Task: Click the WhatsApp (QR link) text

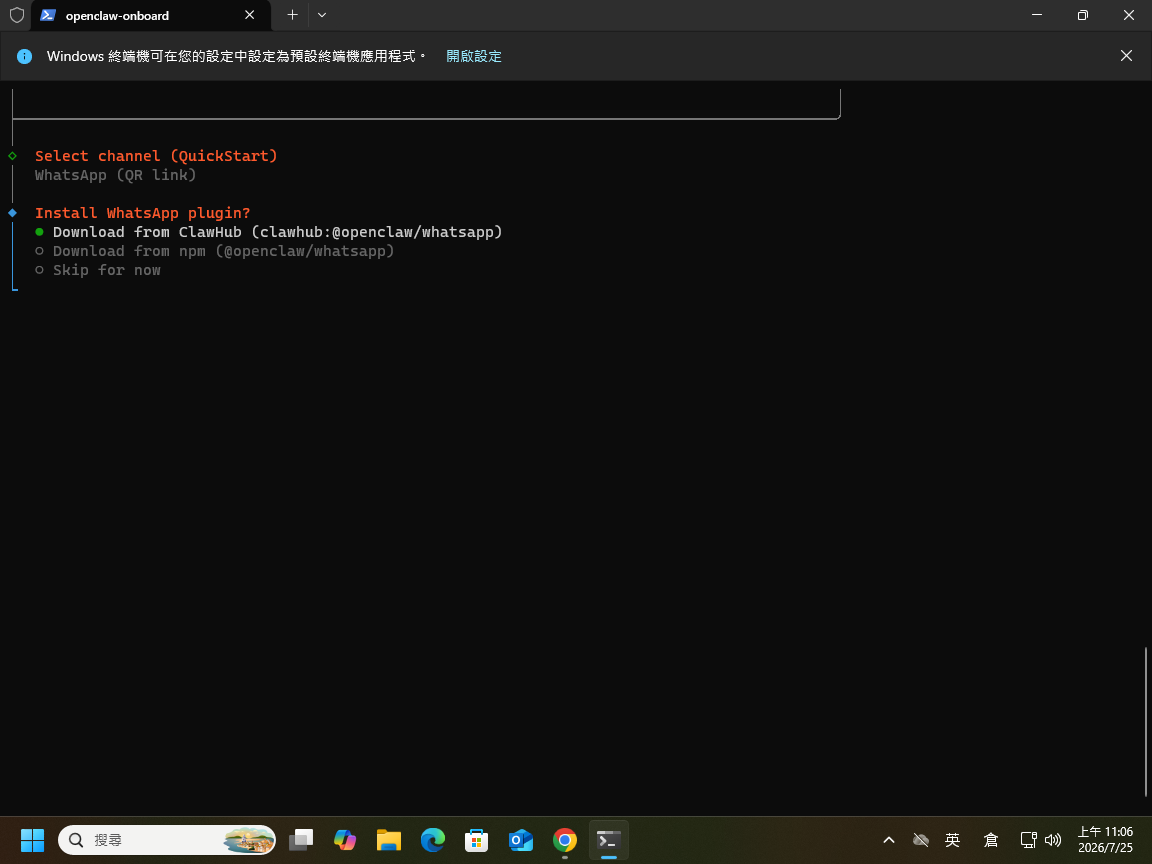Action: click(x=115, y=175)
